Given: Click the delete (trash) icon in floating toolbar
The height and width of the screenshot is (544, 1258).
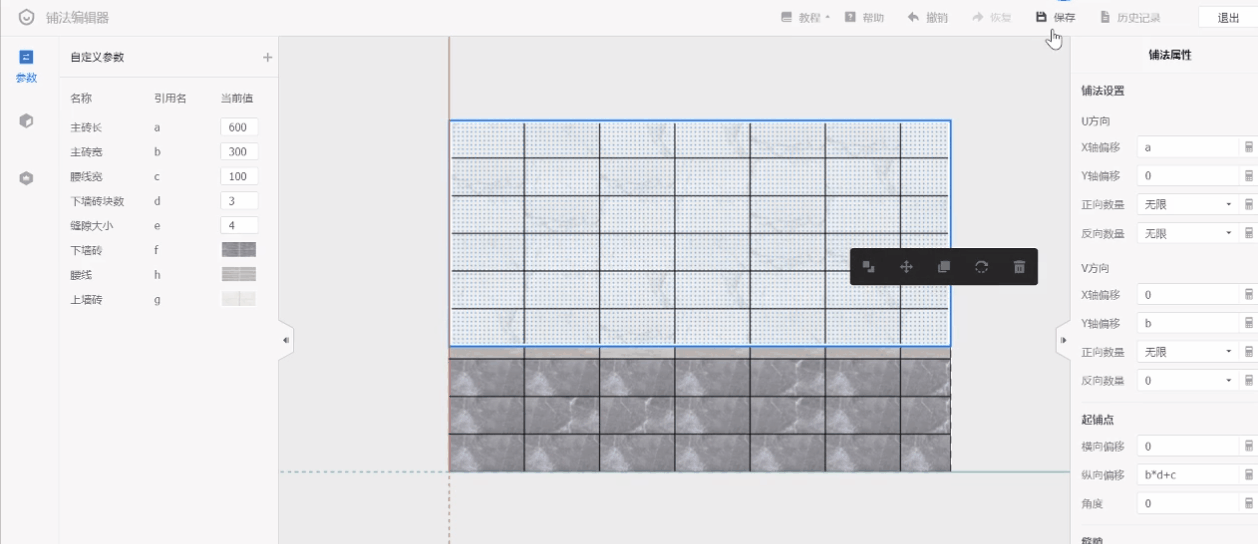Looking at the screenshot, I should [1019, 267].
